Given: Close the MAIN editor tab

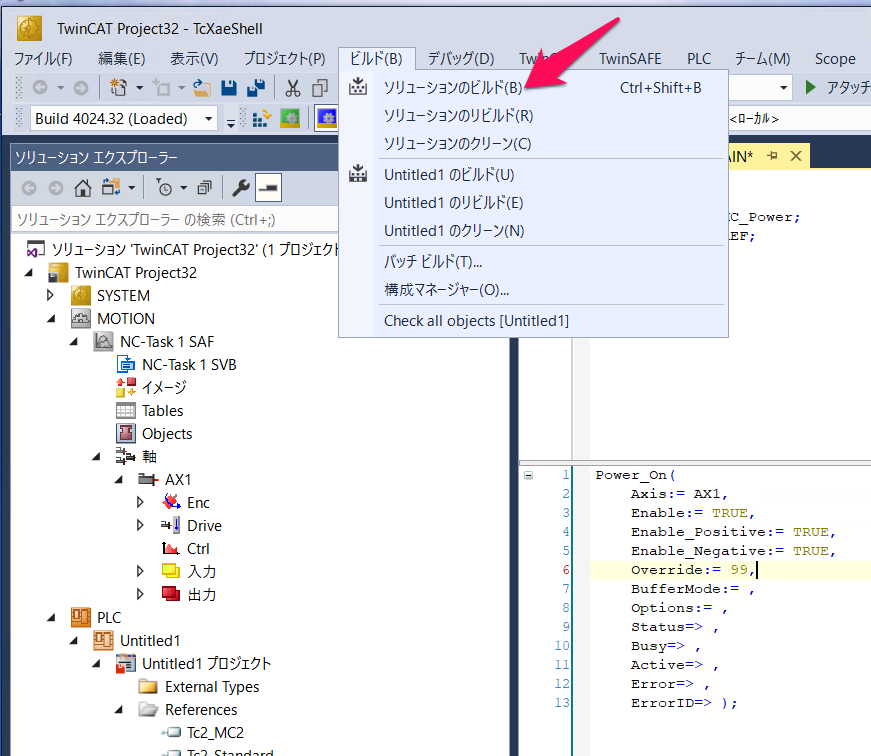Looking at the screenshot, I should click(796, 156).
